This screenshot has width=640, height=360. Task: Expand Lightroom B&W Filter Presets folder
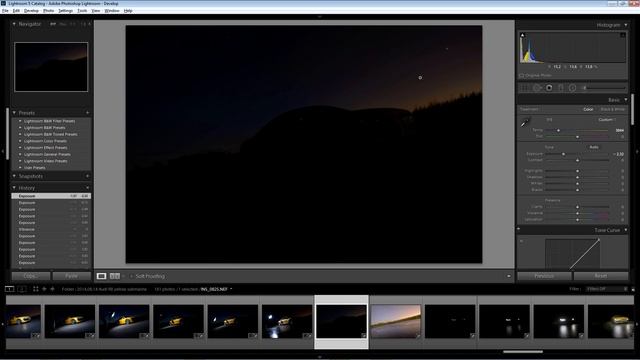coord(20,121)
